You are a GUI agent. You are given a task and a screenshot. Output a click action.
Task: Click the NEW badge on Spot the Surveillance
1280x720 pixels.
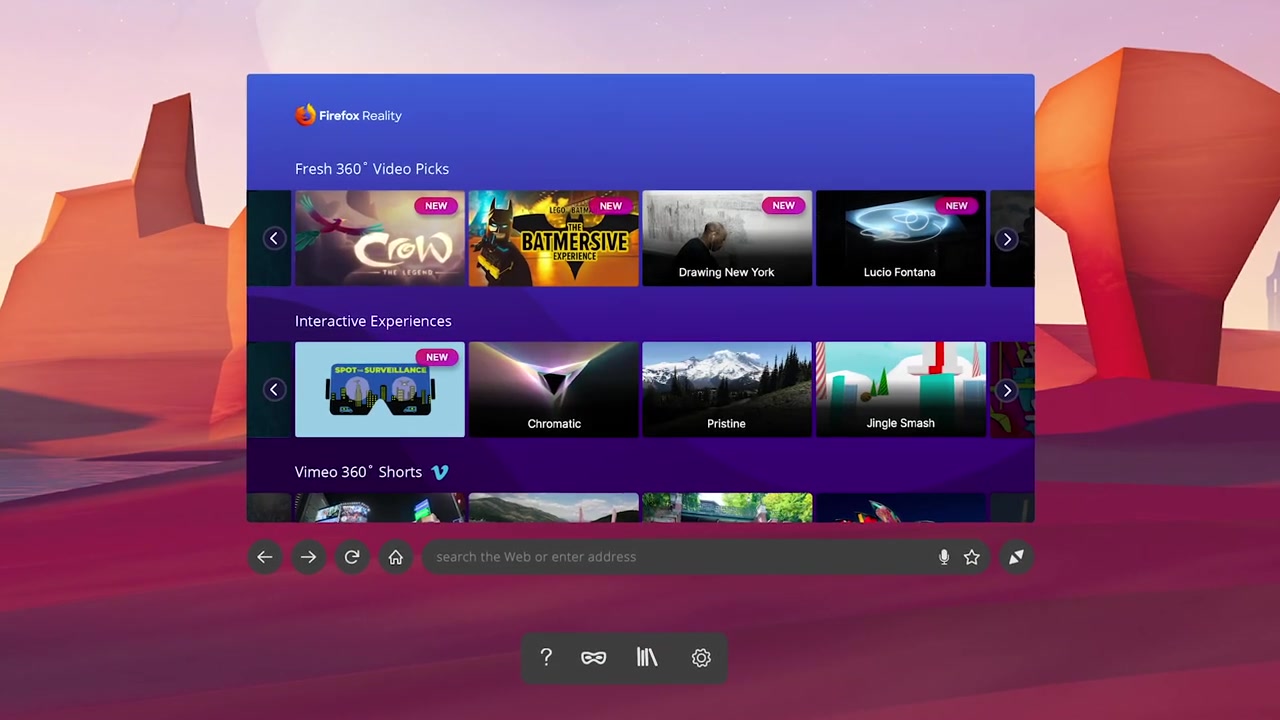pyautogui.click(x=437, y=357)
